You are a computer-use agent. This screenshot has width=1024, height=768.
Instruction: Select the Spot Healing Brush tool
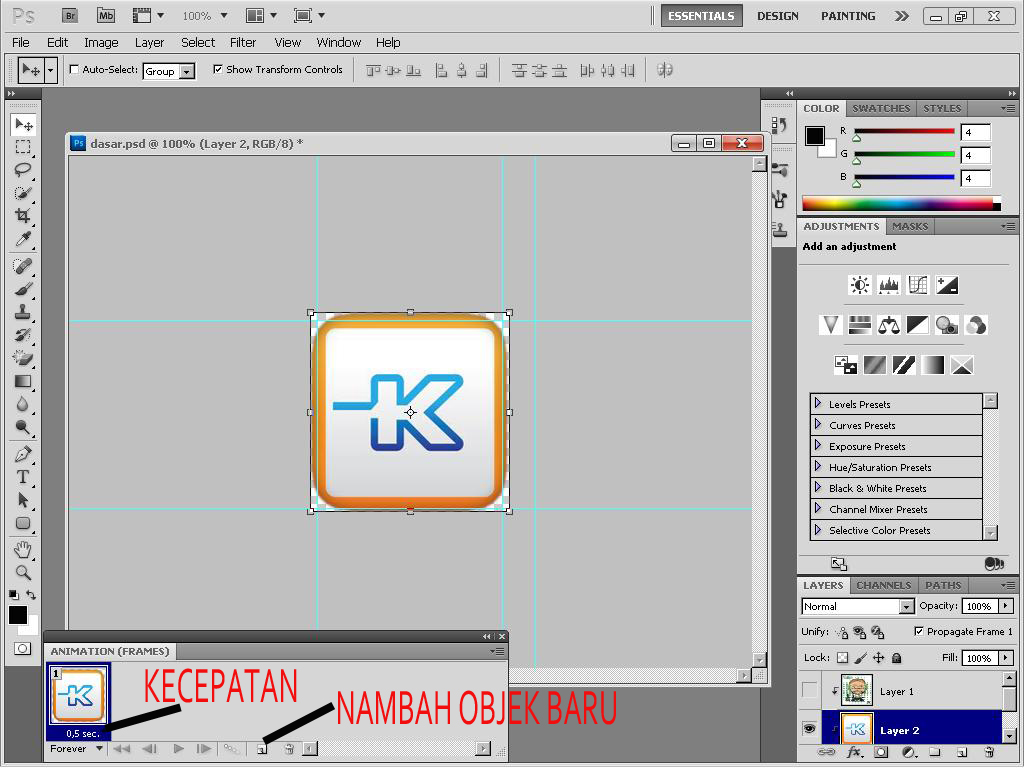[23, 266]
